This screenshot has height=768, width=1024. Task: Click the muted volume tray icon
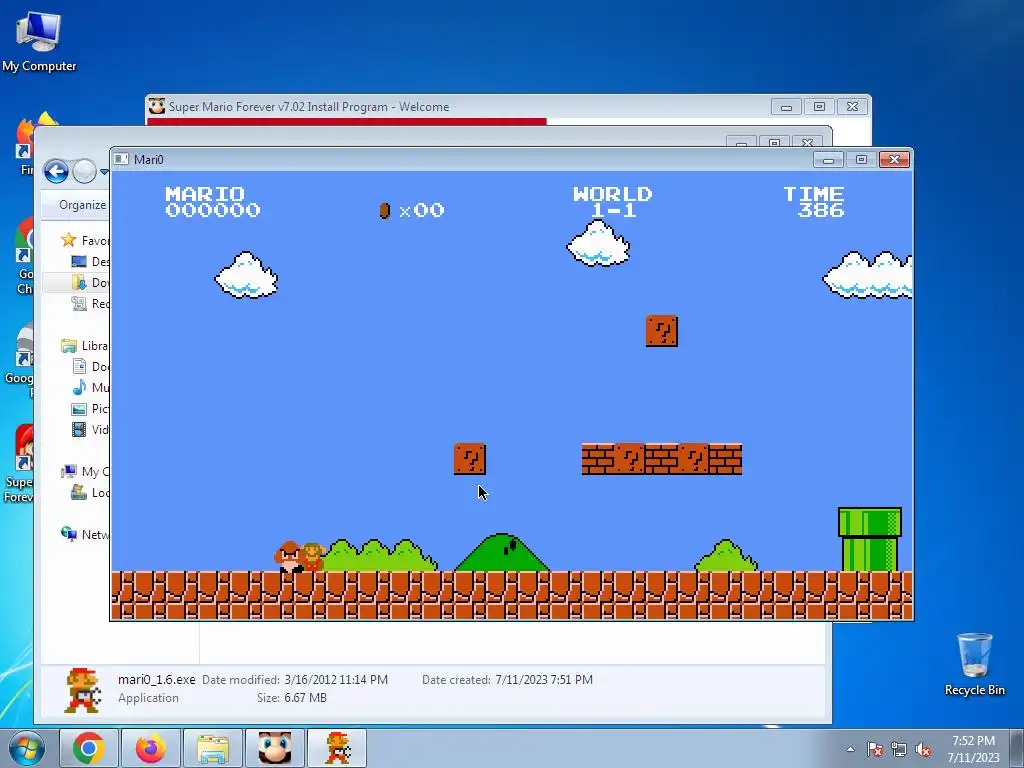pyautogui.click(x=923, y=750)
